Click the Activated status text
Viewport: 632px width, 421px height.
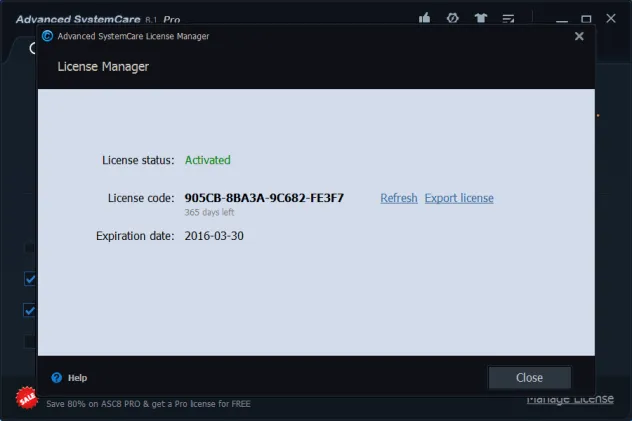click(x=208, y=160)
